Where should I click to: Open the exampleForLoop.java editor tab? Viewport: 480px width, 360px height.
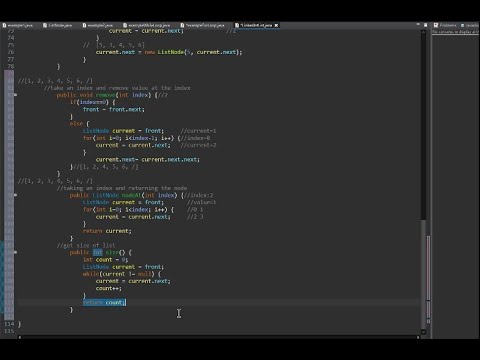(203, 25)
